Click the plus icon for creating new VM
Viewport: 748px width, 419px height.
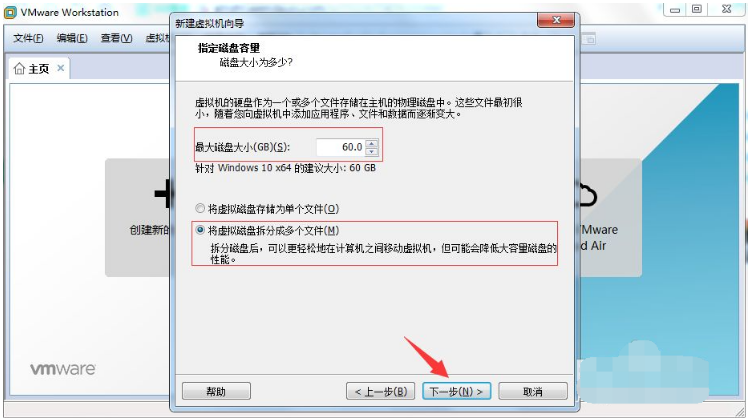pyautogui.click(x=163, y=194)
